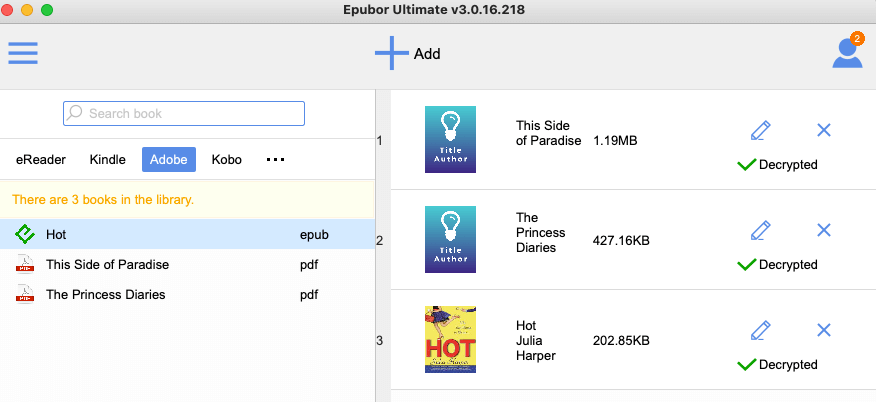Click the epub format label for Hot
Image resolution: width=876 pixels, height=402 pixels.
[315, 235]
